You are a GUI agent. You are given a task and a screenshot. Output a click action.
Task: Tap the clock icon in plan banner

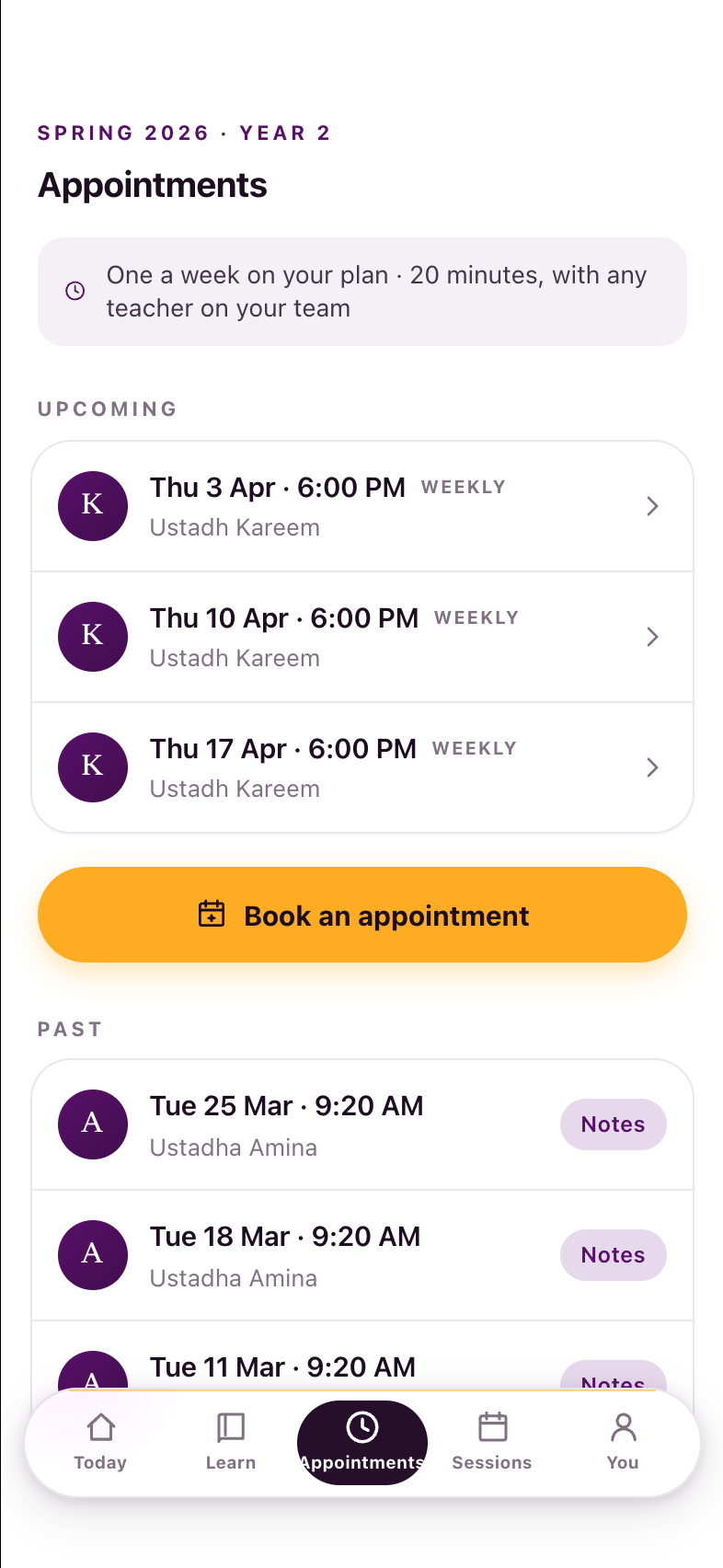pos(75,291)
